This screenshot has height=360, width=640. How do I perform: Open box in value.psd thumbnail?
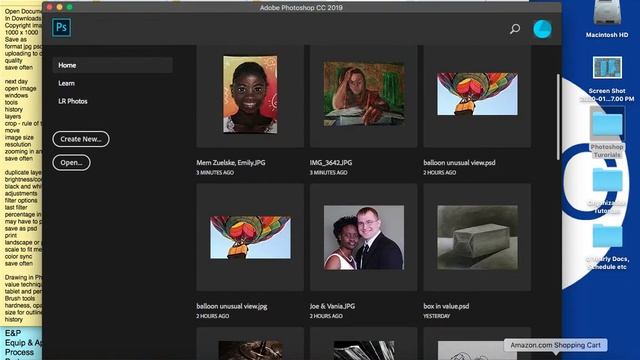tap(477, 237)
